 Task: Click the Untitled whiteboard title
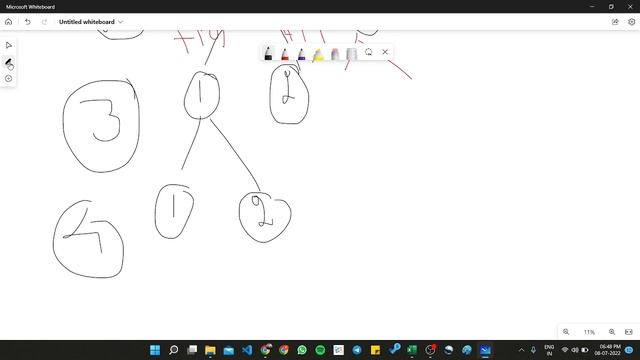pyautogui.click(x=87, y=22)
